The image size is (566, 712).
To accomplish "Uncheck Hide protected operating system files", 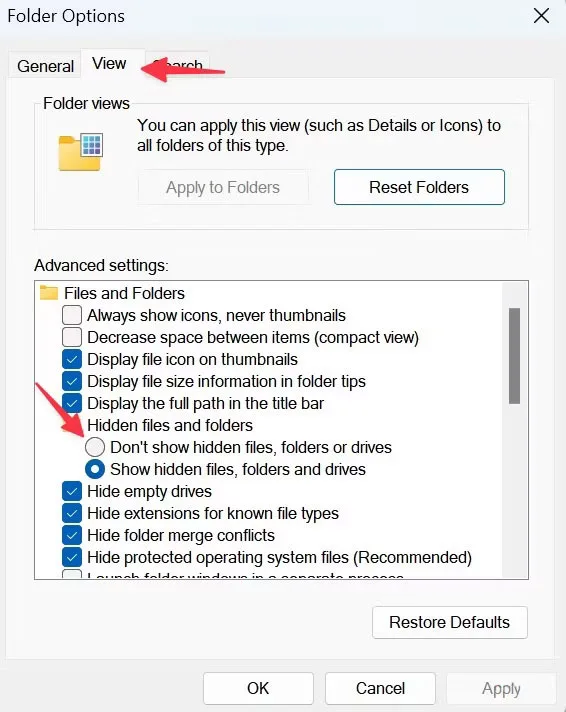I will pyautogui.click(x=72, y=557).
